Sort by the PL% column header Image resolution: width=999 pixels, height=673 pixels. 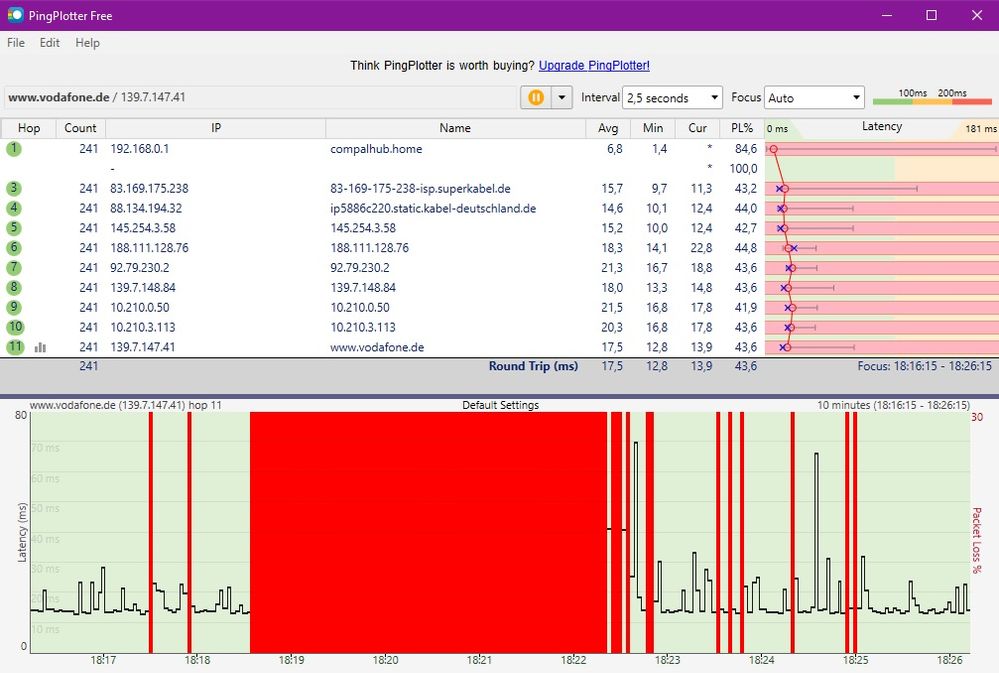click(x=741, y=128)
